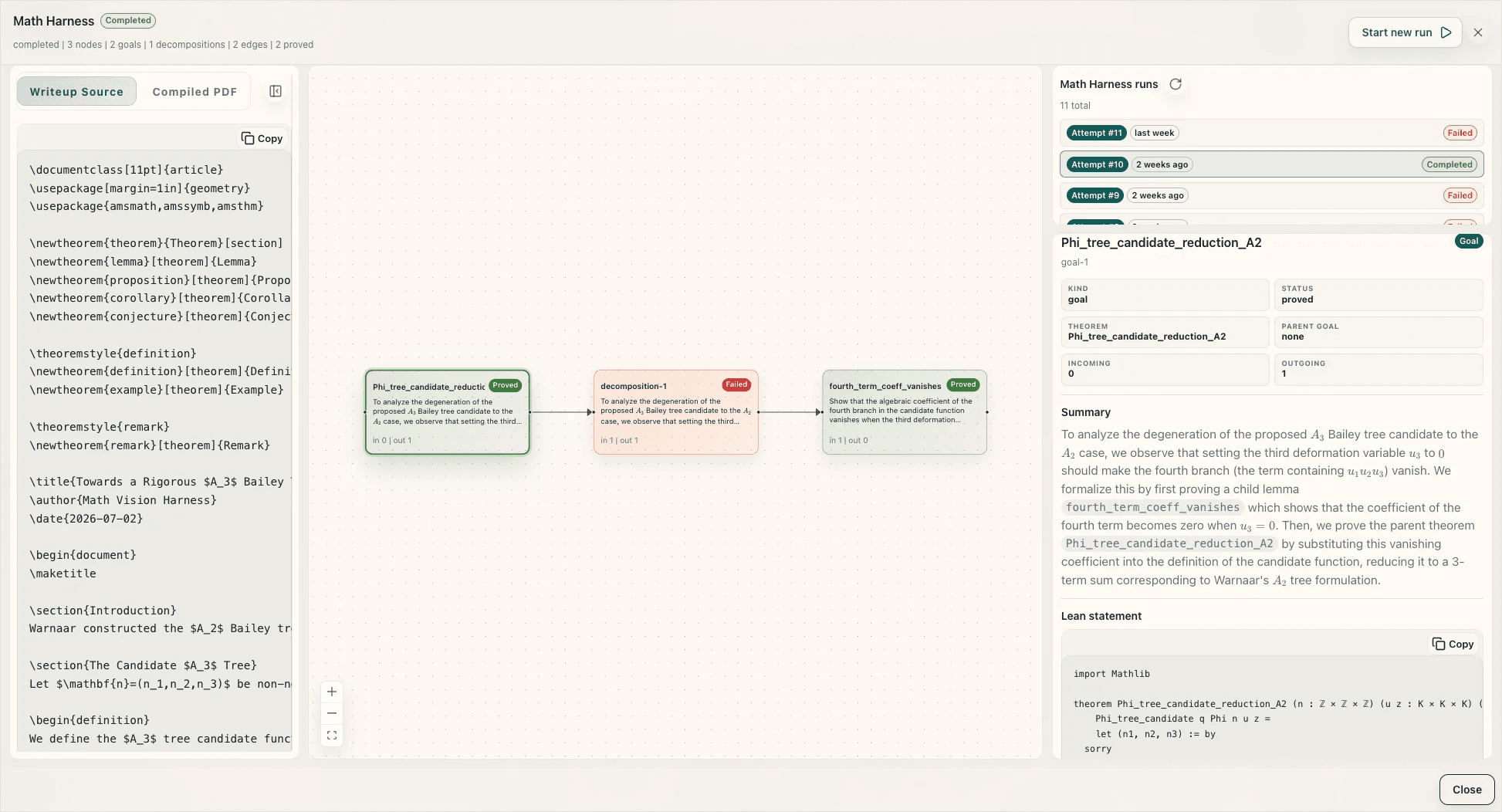Viewport: 1502px width, 812px height.
Task: Click the Math Harness title
Action: 53,21
